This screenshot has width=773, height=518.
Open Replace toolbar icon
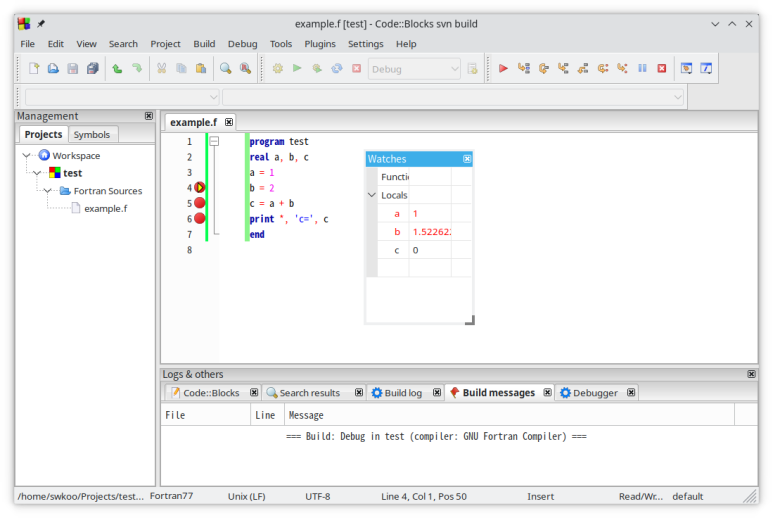(246, 69)
